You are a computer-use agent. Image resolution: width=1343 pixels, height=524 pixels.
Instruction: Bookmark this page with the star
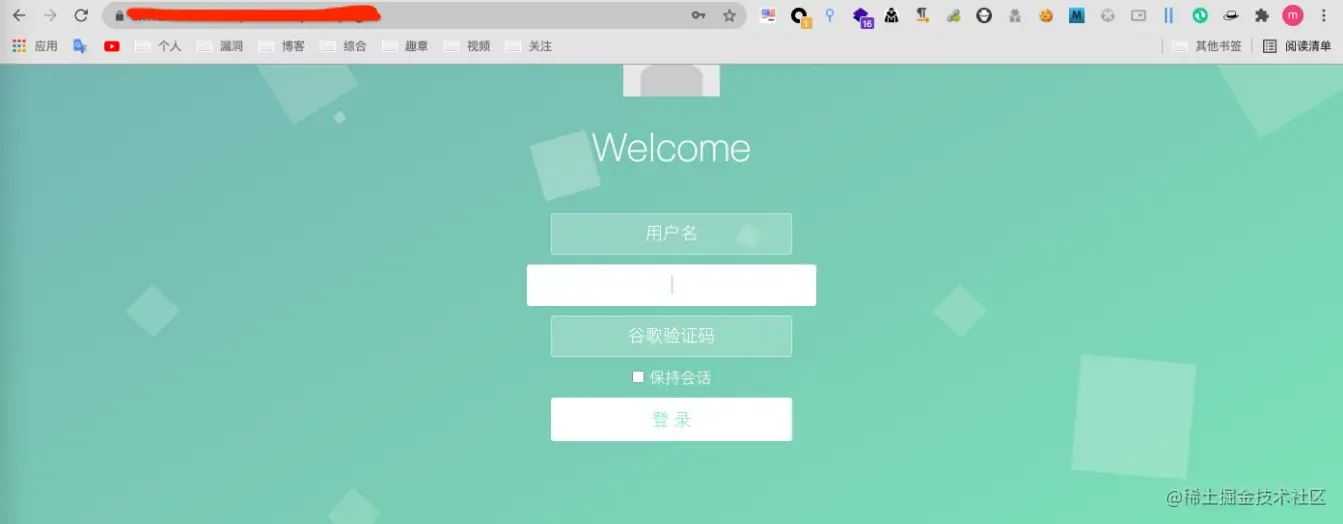click(x=729, y=16)
